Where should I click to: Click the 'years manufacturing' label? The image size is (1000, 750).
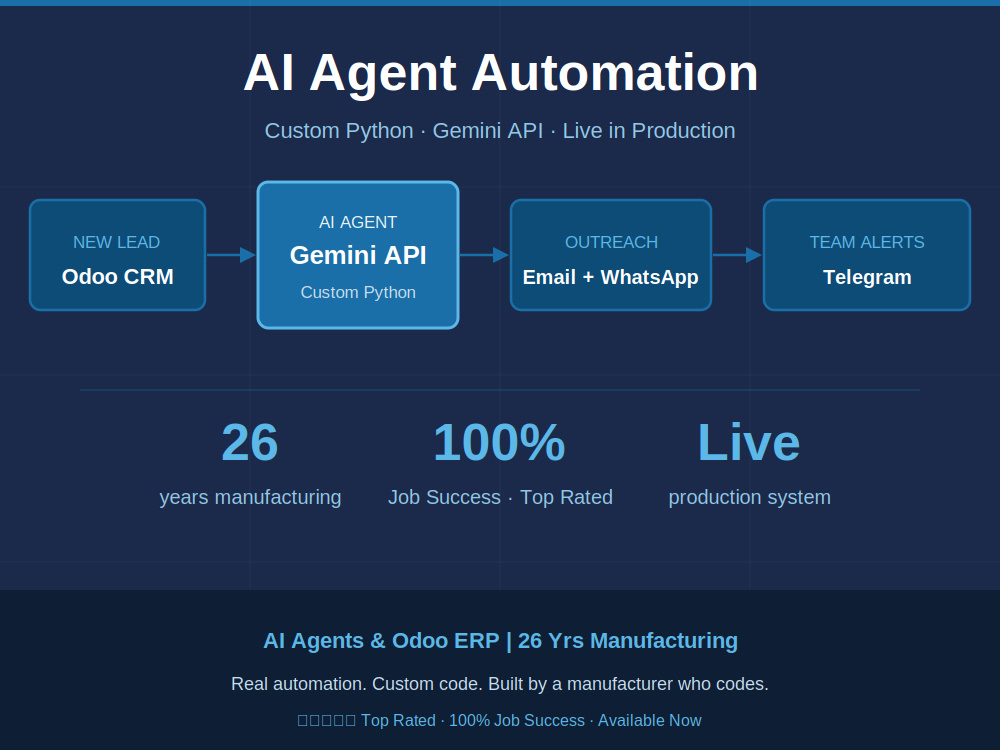[250, 497]
